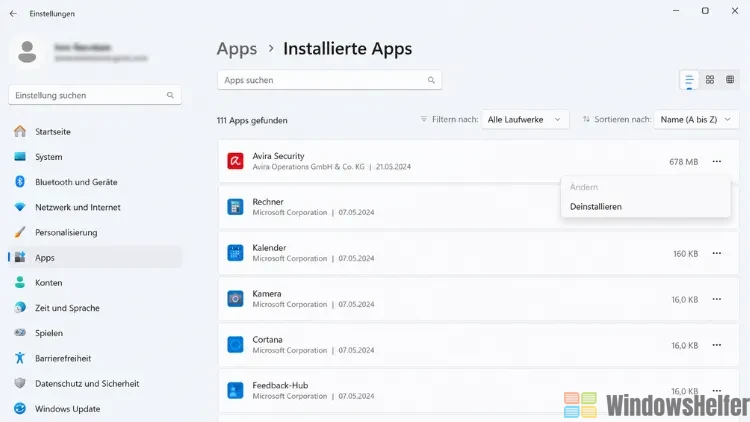Click the 111 Apps gefunden text

(x=252, y=120)
